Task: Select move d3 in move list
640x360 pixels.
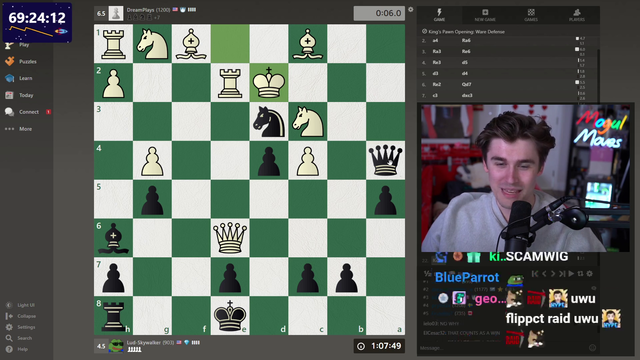Action: tap(435, 73)
